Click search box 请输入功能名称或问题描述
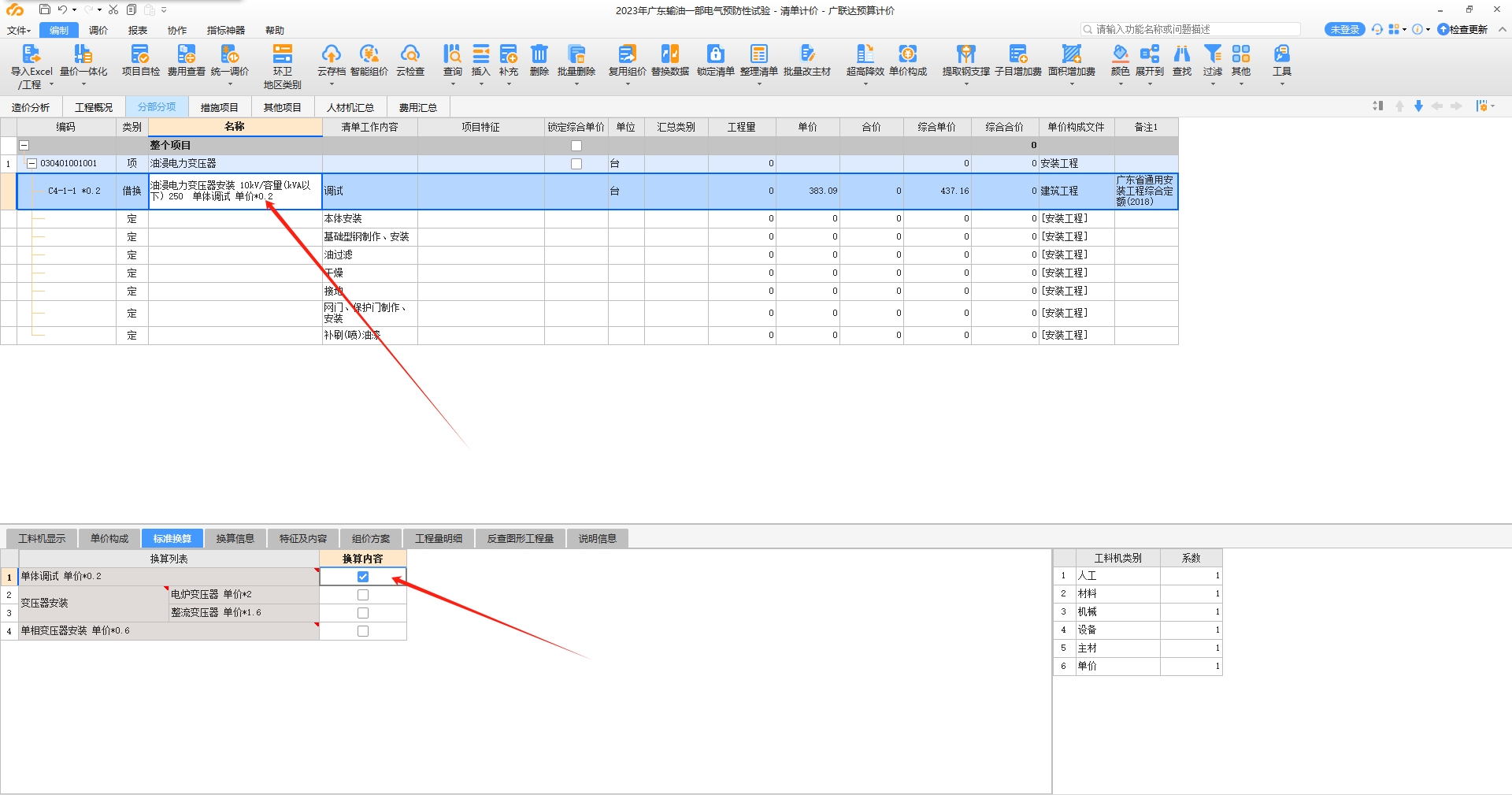1512x795 pixels. click(1191, 29)
